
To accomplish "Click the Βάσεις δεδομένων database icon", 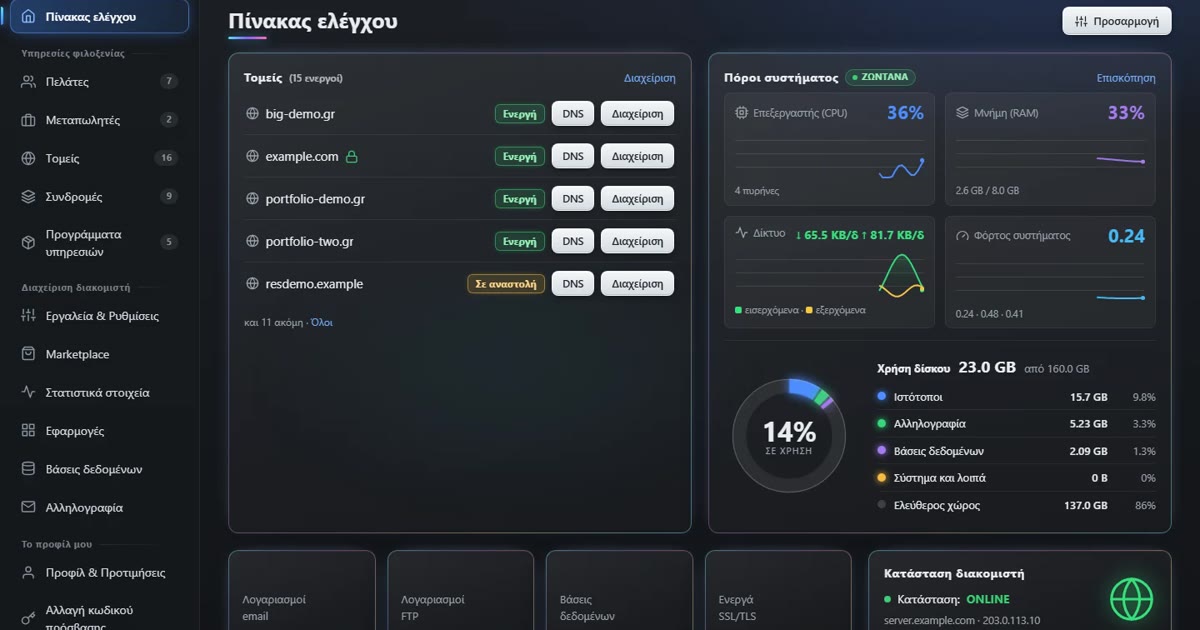I will tap(28, 469).
